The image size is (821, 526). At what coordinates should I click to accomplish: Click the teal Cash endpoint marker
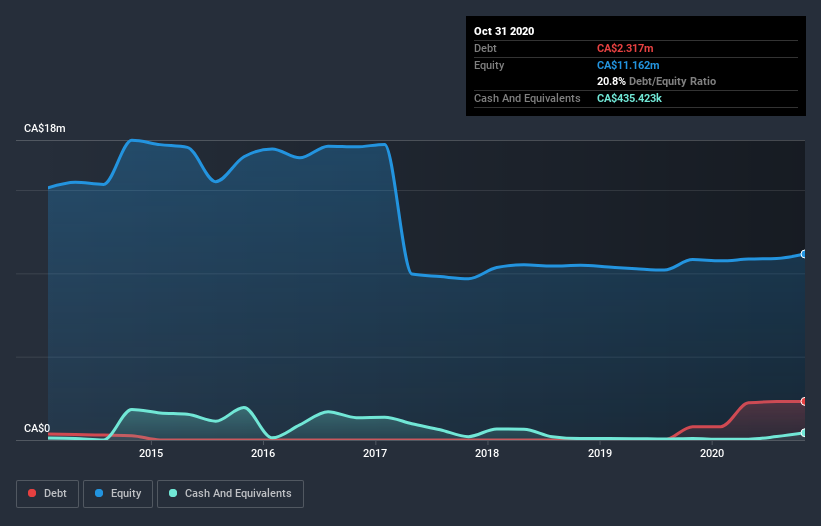[x=804, y=433]
